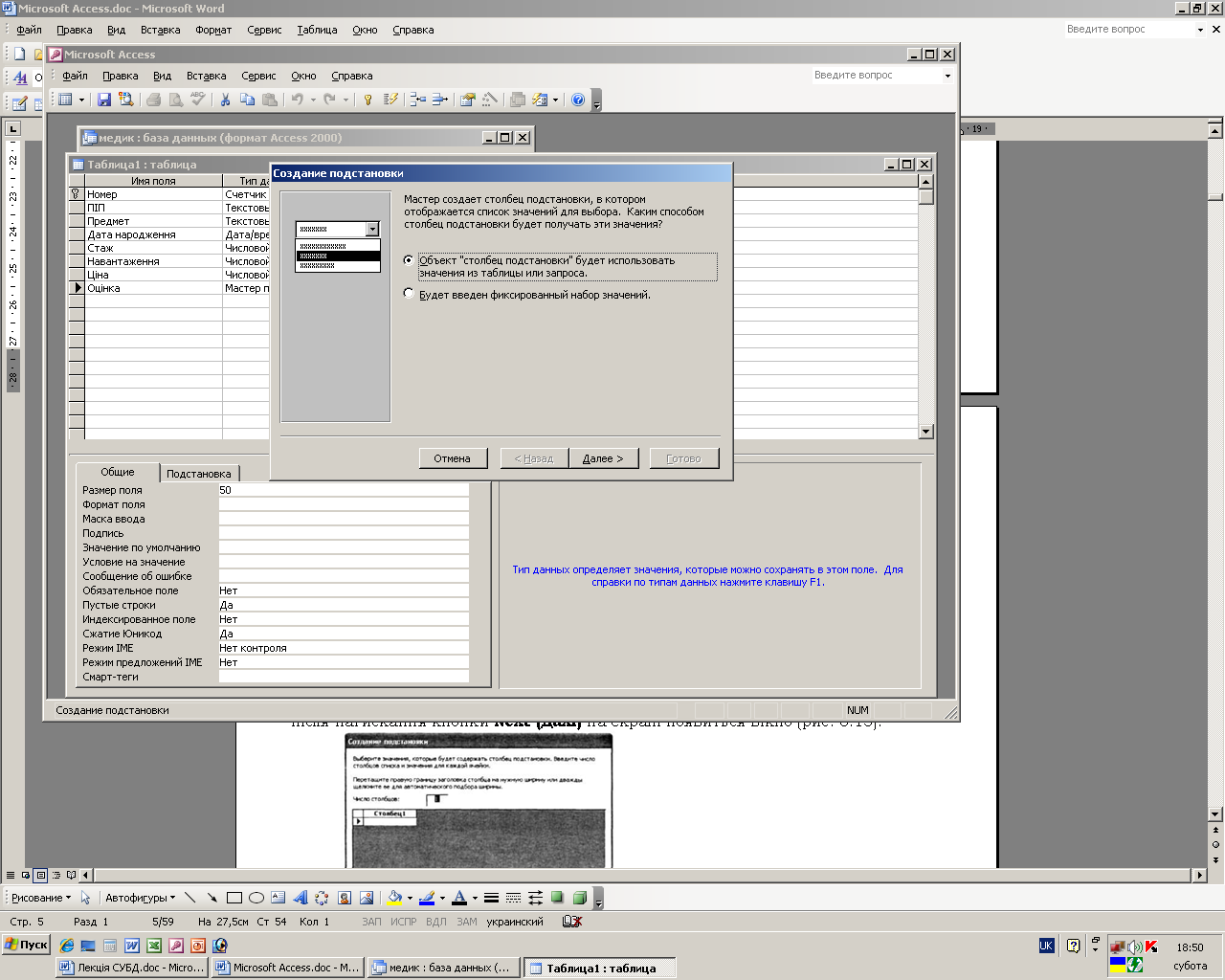Click the Select Objects pointer icon
The height and width of the screenshot is (980, 1225).
point(85,898)
